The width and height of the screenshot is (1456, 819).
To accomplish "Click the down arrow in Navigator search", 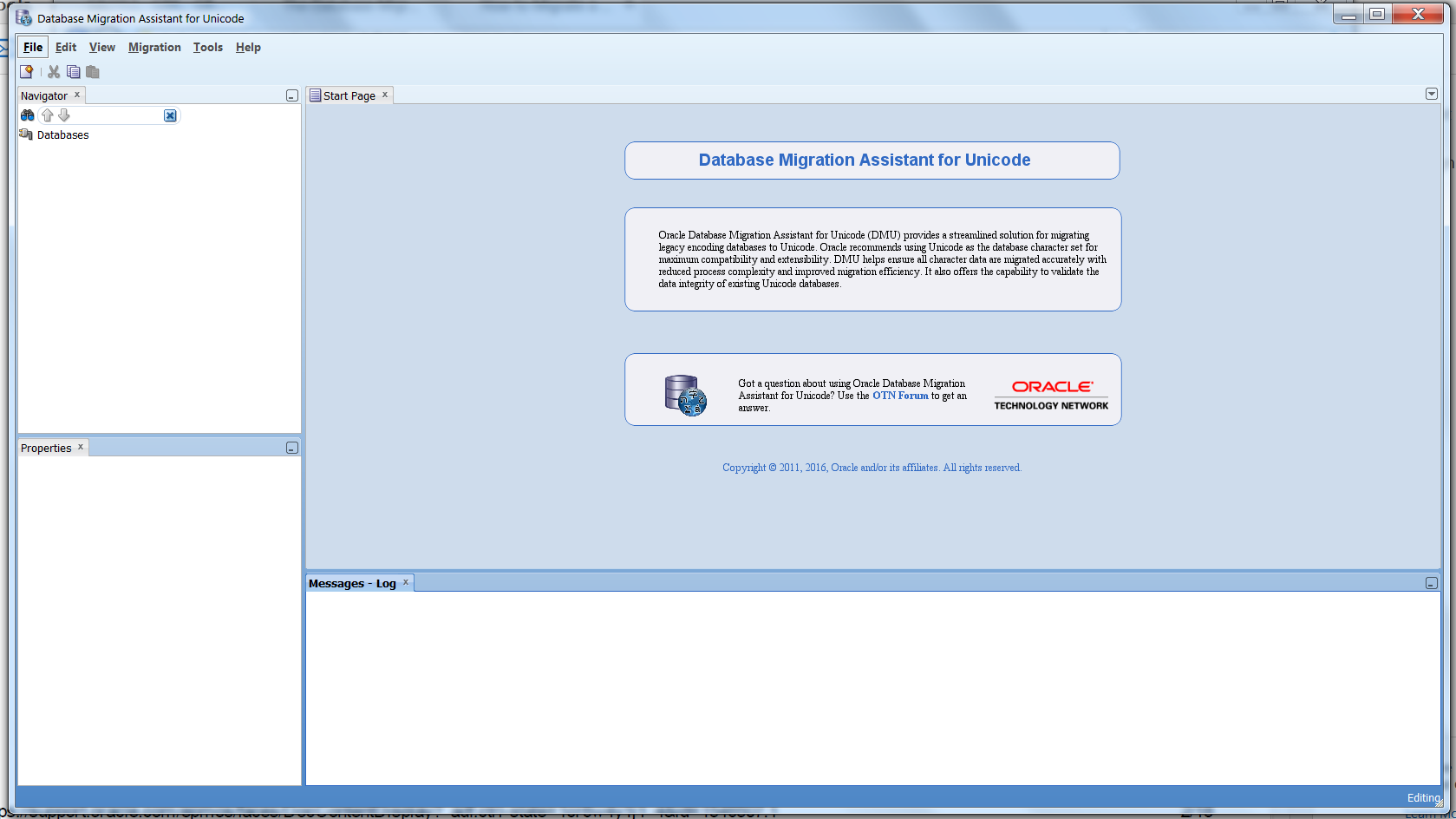I will 64,115.
